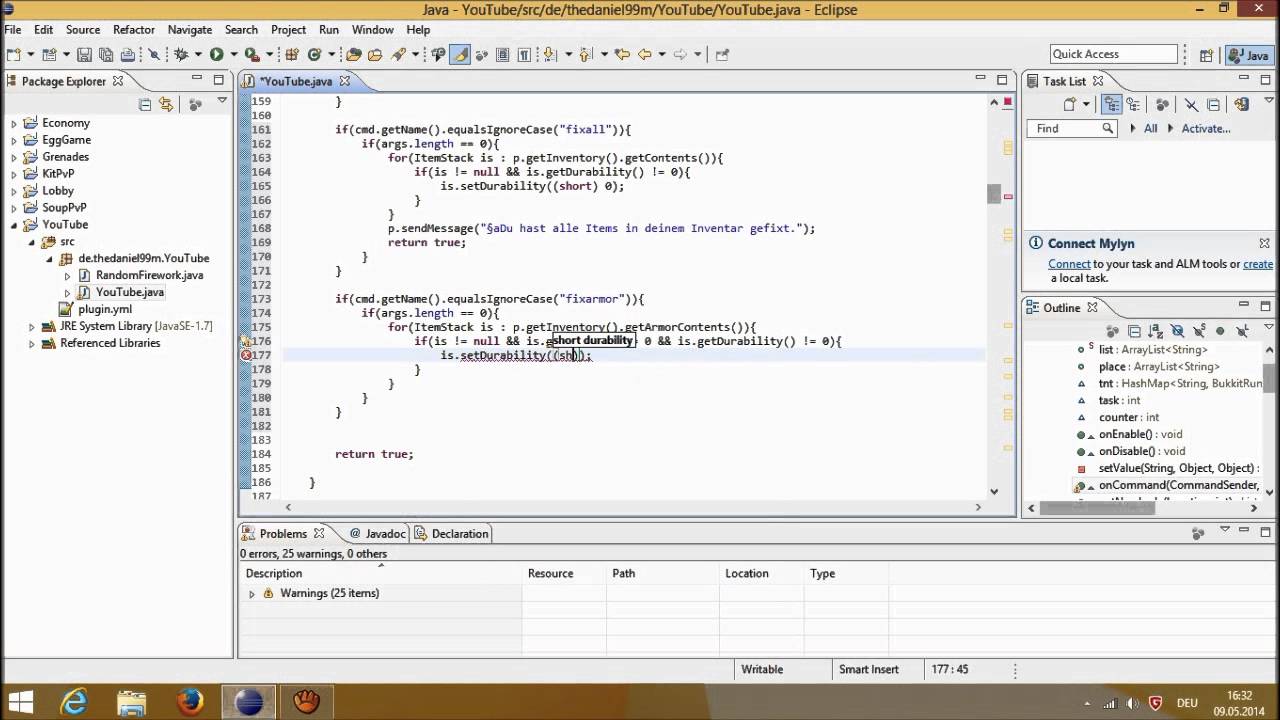Click Collapse All icon in Outline
The height and width of the screenshot is (720, 1280).
coord(1134,331)
